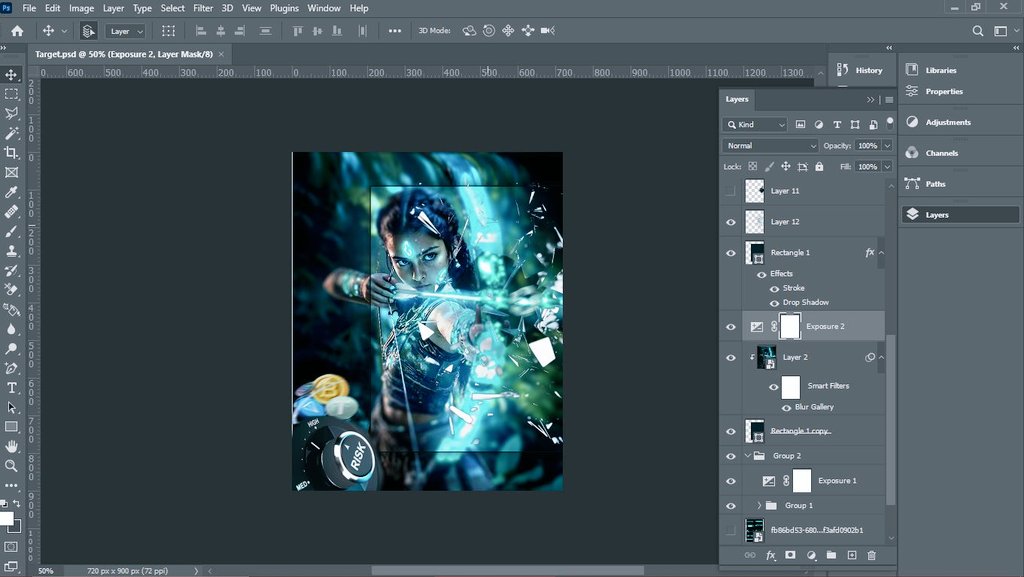1024x577 pixels.
Task: Open the History panel
Action: [x=862, y=70]
